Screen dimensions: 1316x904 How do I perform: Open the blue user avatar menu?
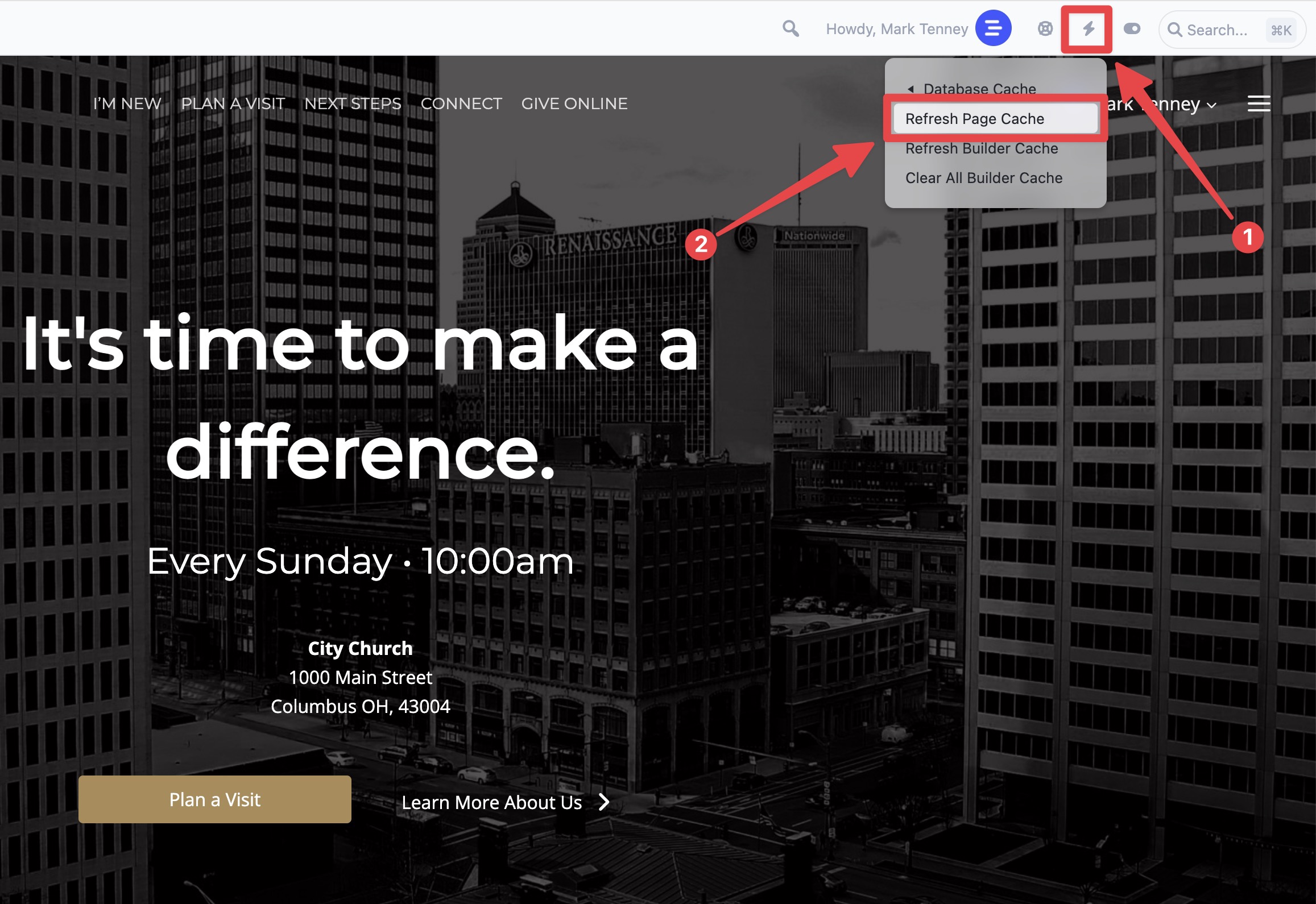(x=993, y=28)
